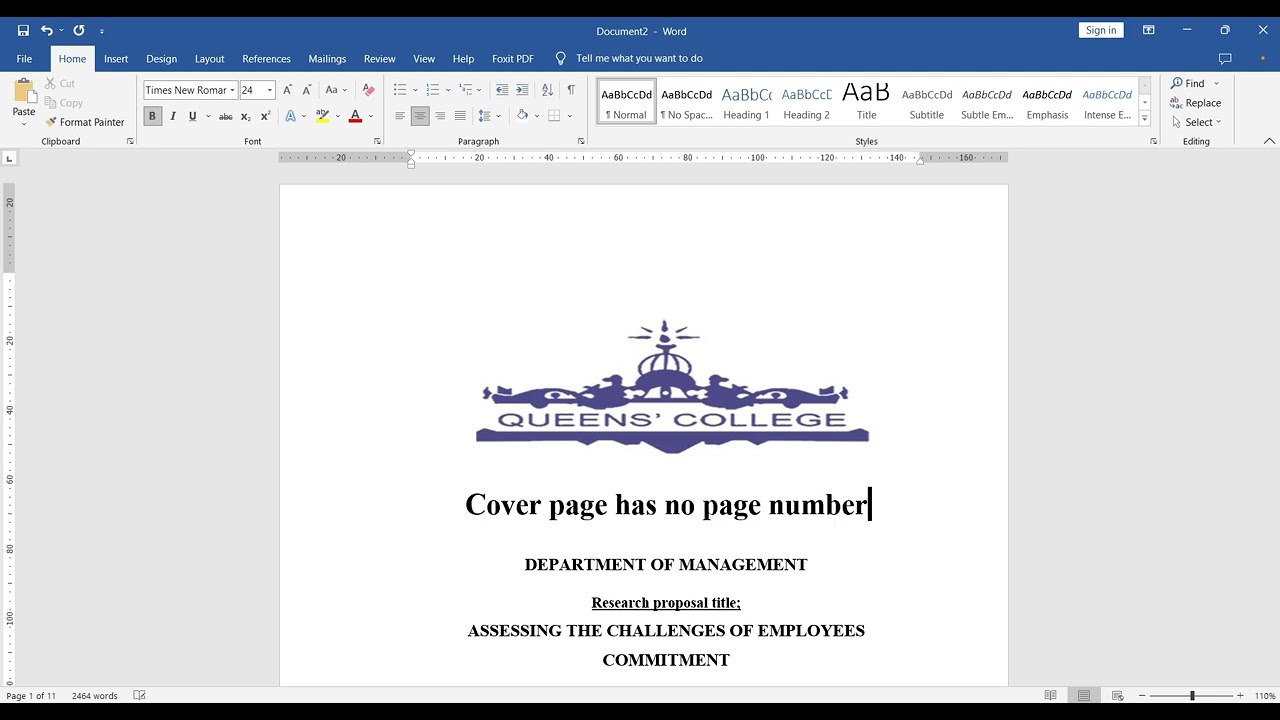Switch to the Design tab
Viewport: 1280px width, 720px height.
pyautogui.click(x=161, y=59)
